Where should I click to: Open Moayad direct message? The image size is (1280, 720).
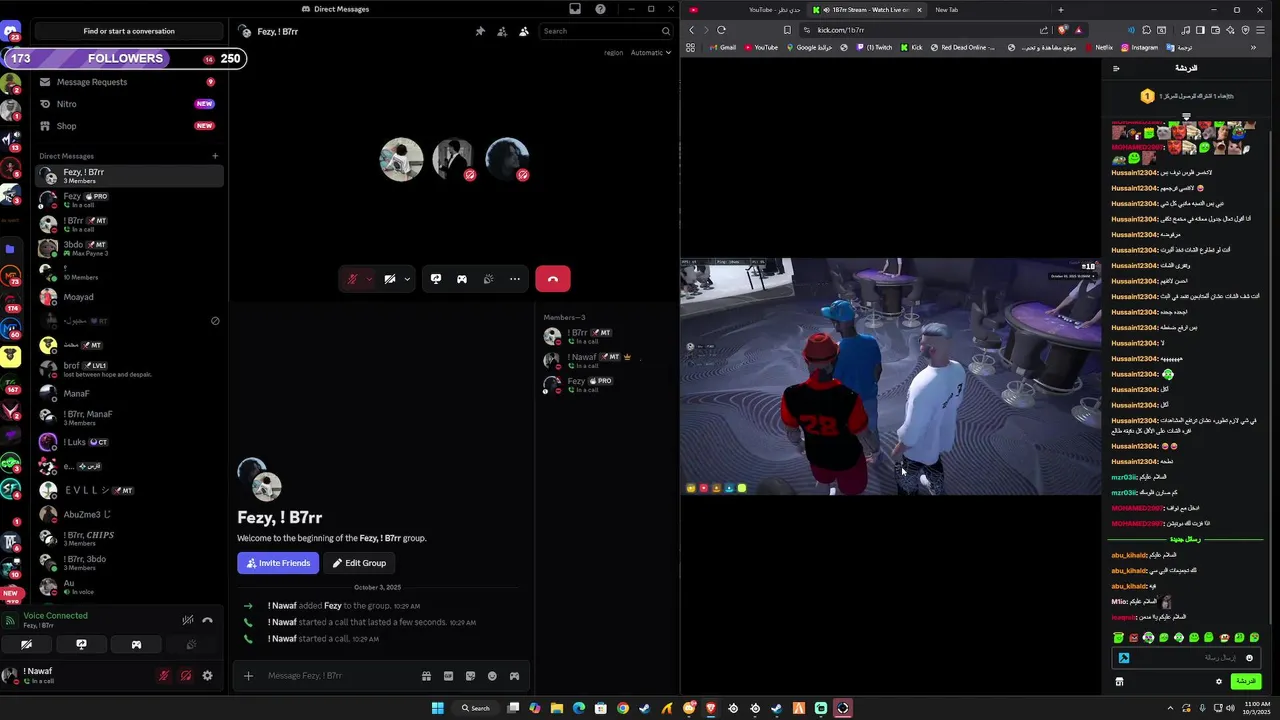point(128,297)
